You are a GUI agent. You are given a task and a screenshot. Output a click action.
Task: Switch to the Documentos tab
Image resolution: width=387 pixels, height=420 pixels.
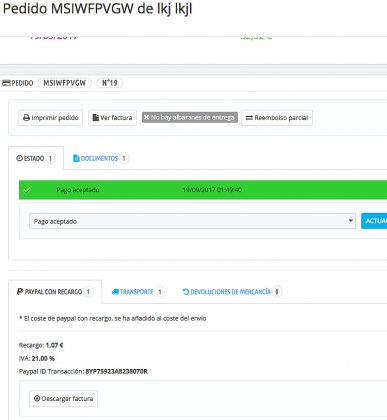point(101,158)
